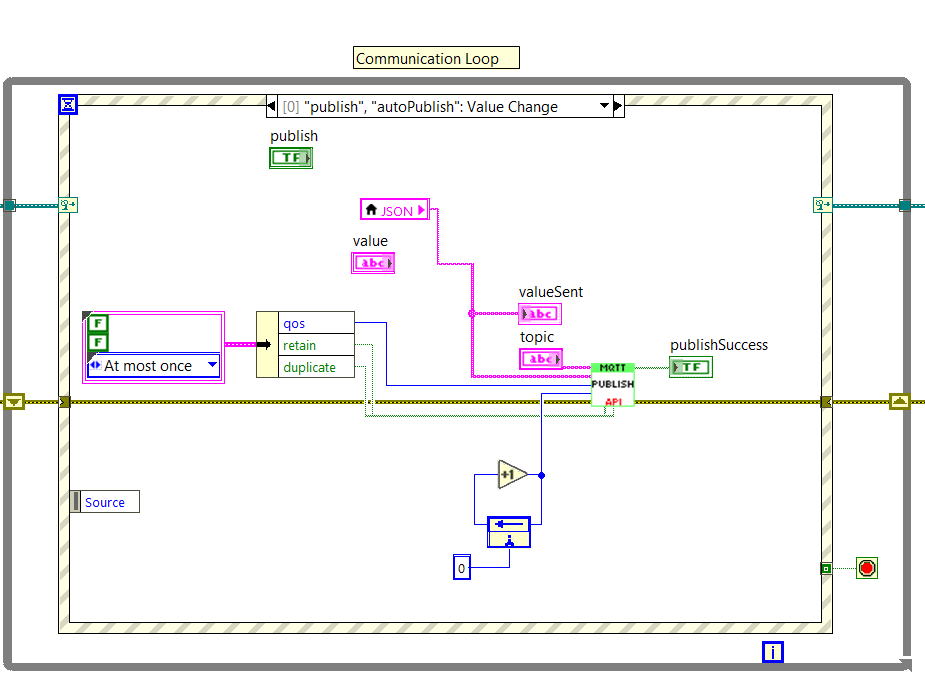Screen dimensions: 925x693
Task: Click the increment +1 function node
Action: (511, 474)
